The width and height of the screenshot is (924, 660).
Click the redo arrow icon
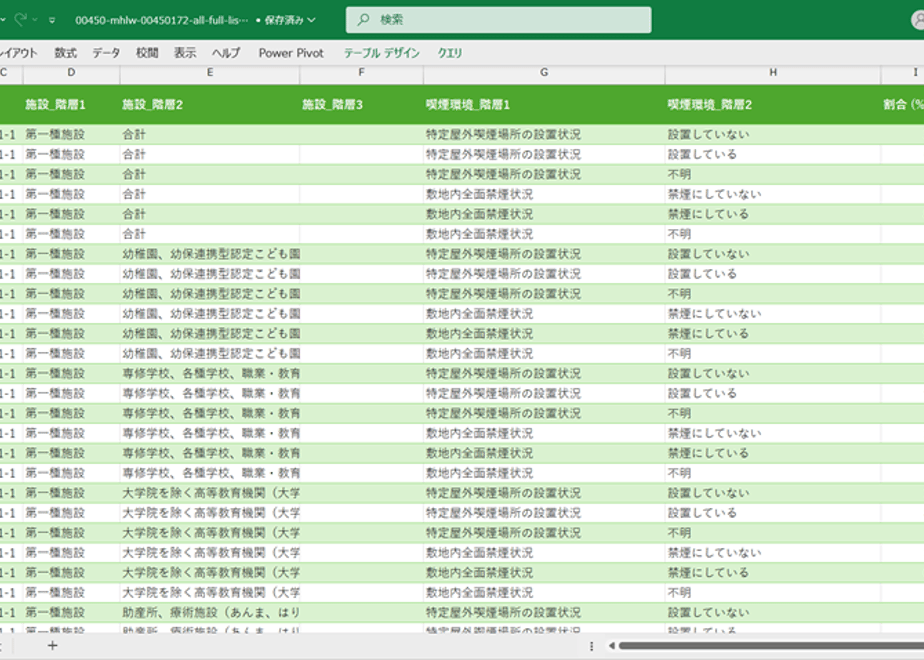click(x=21, y=19)
